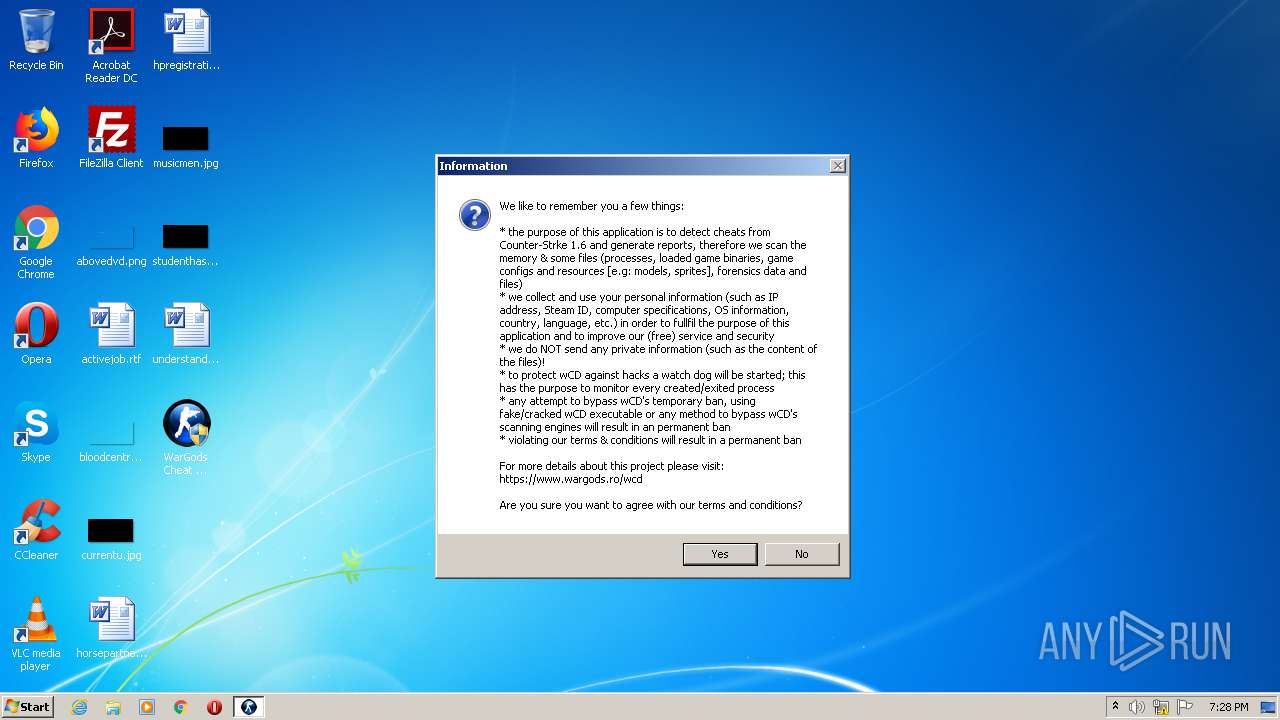Open the media player taskbar icon

point(147,707)
